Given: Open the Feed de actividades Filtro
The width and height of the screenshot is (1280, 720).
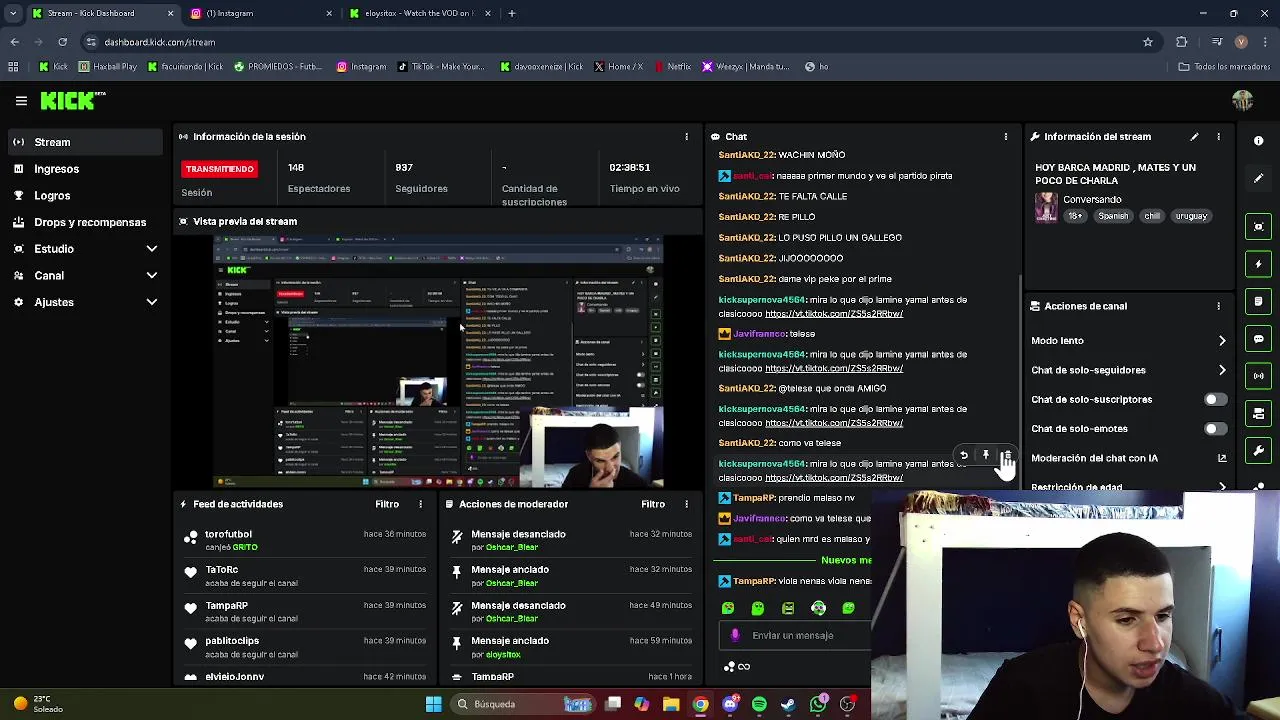Looking at the screenshot, I should click(387, 504).
